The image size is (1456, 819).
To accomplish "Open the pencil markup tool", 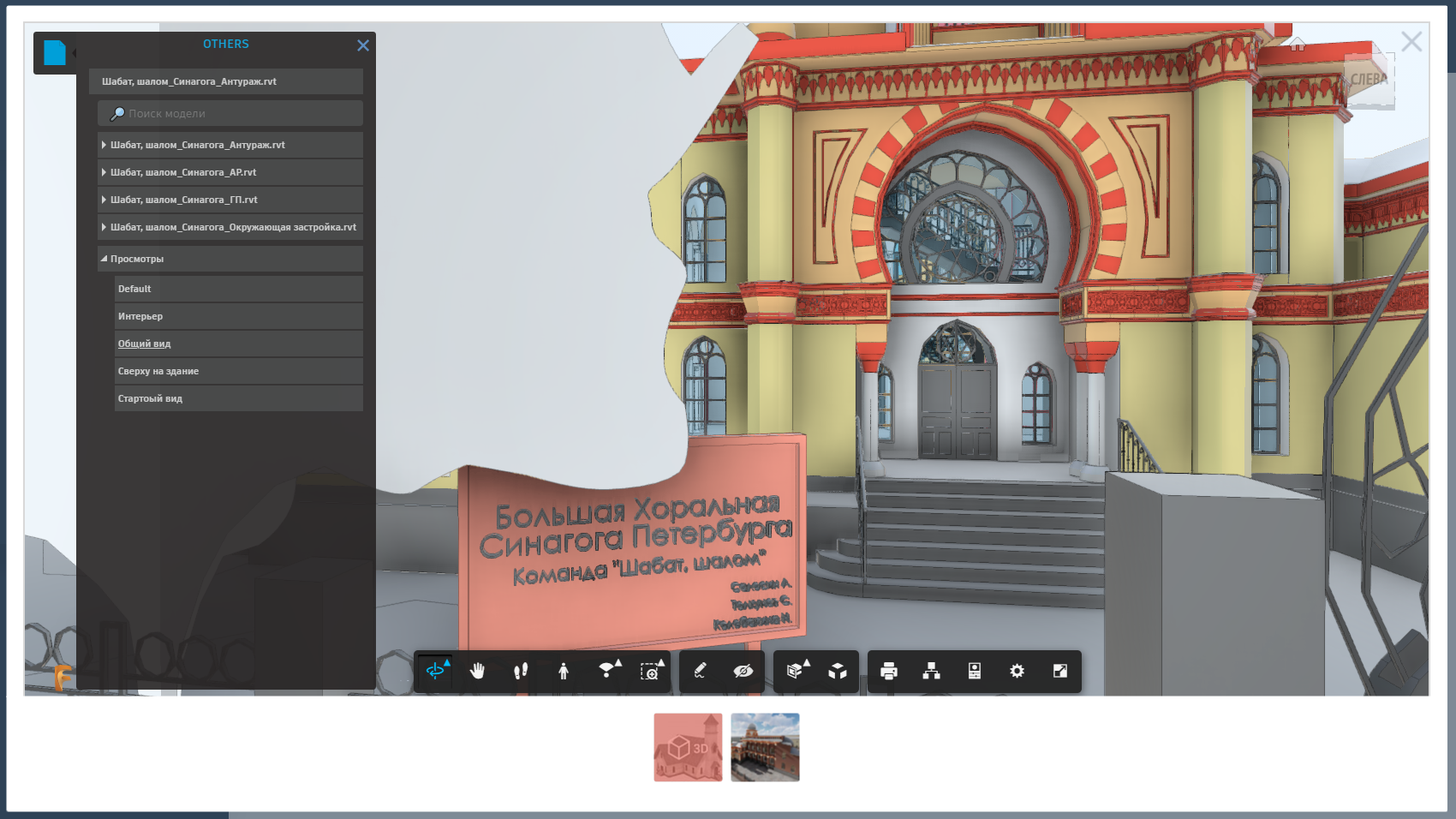I will (701, 671).
